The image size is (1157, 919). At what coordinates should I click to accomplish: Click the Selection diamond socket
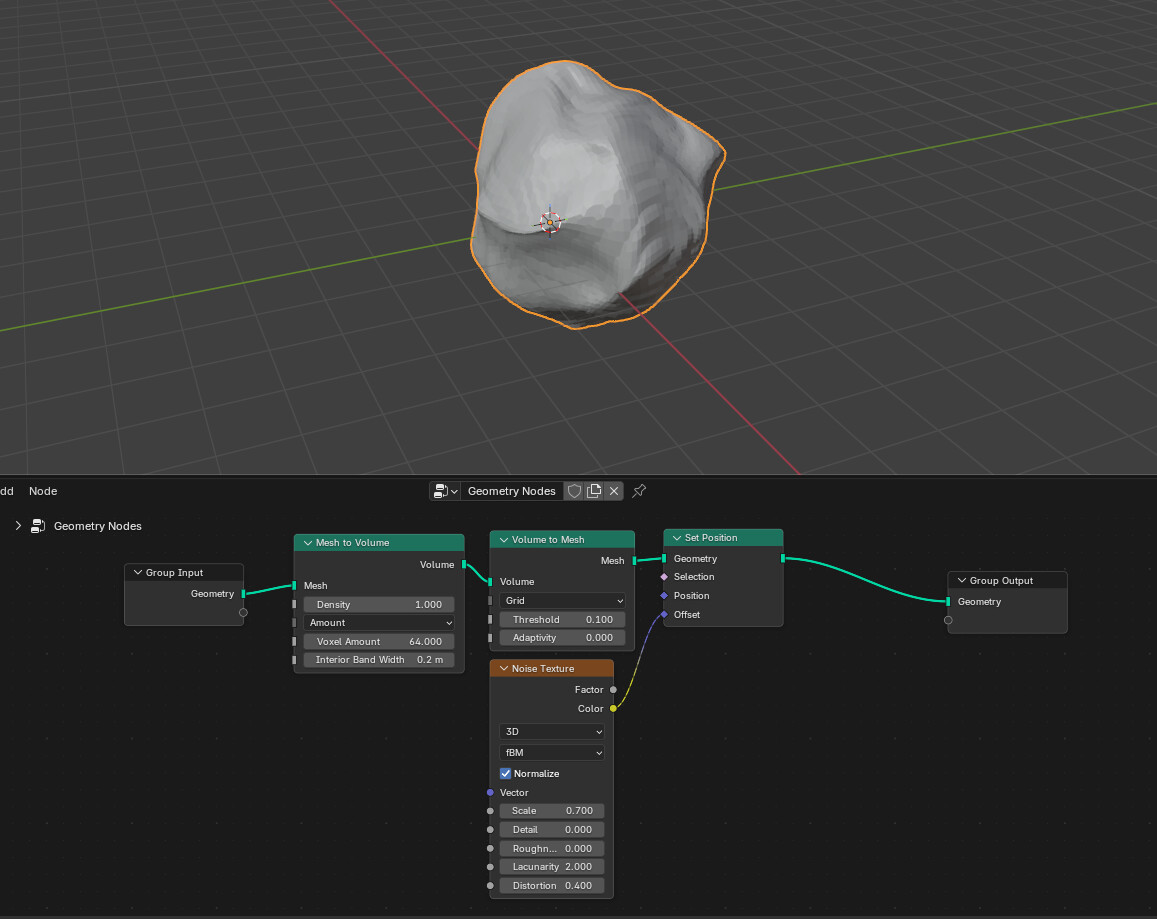664,577
